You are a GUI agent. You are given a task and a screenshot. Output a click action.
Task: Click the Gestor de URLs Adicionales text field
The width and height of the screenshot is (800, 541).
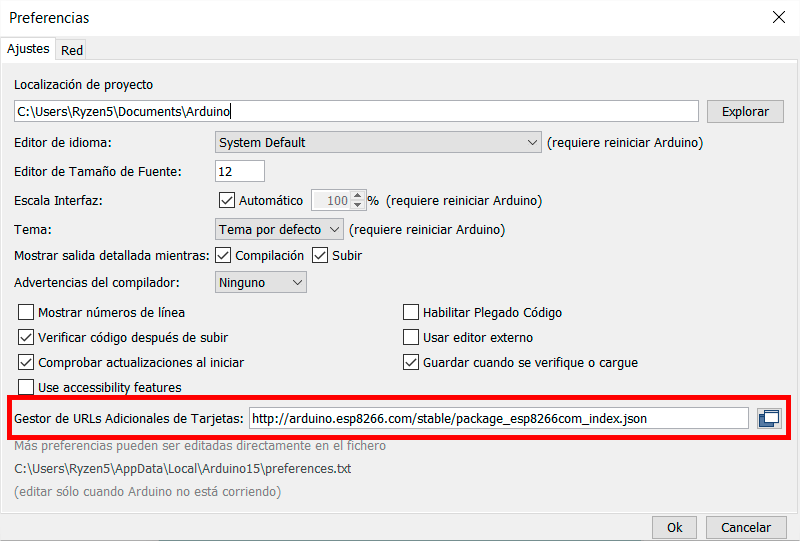pos(497,418)
